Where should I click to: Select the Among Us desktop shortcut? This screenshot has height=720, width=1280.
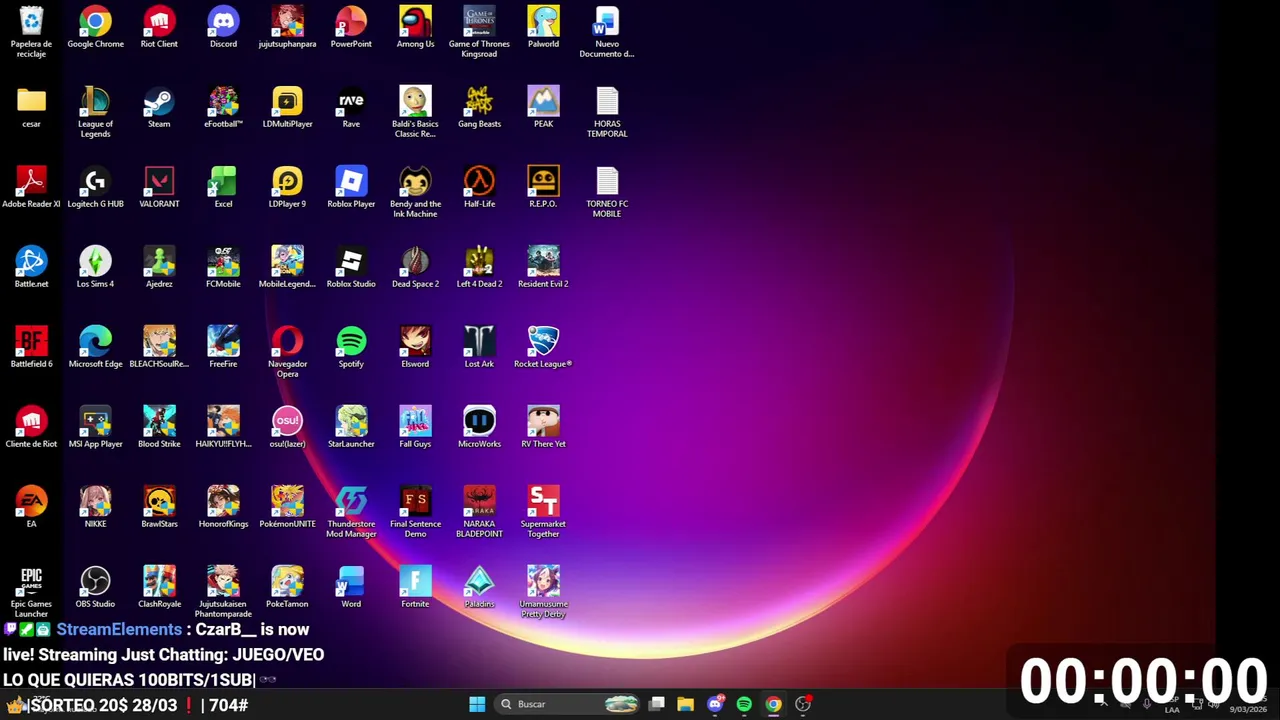pyautogui.click(x=415, y=28)
